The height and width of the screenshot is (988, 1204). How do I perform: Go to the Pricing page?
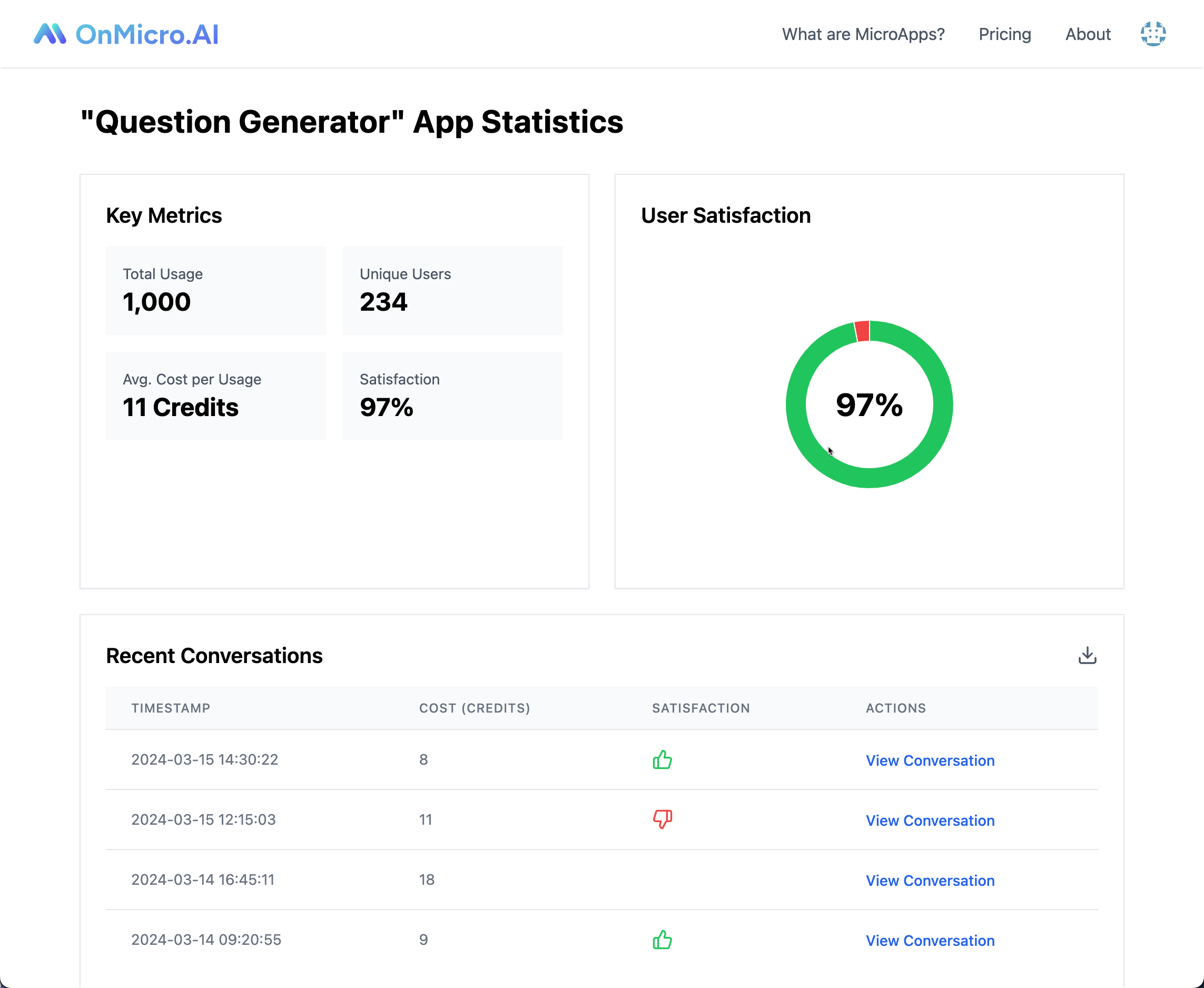click(1004, 34)
